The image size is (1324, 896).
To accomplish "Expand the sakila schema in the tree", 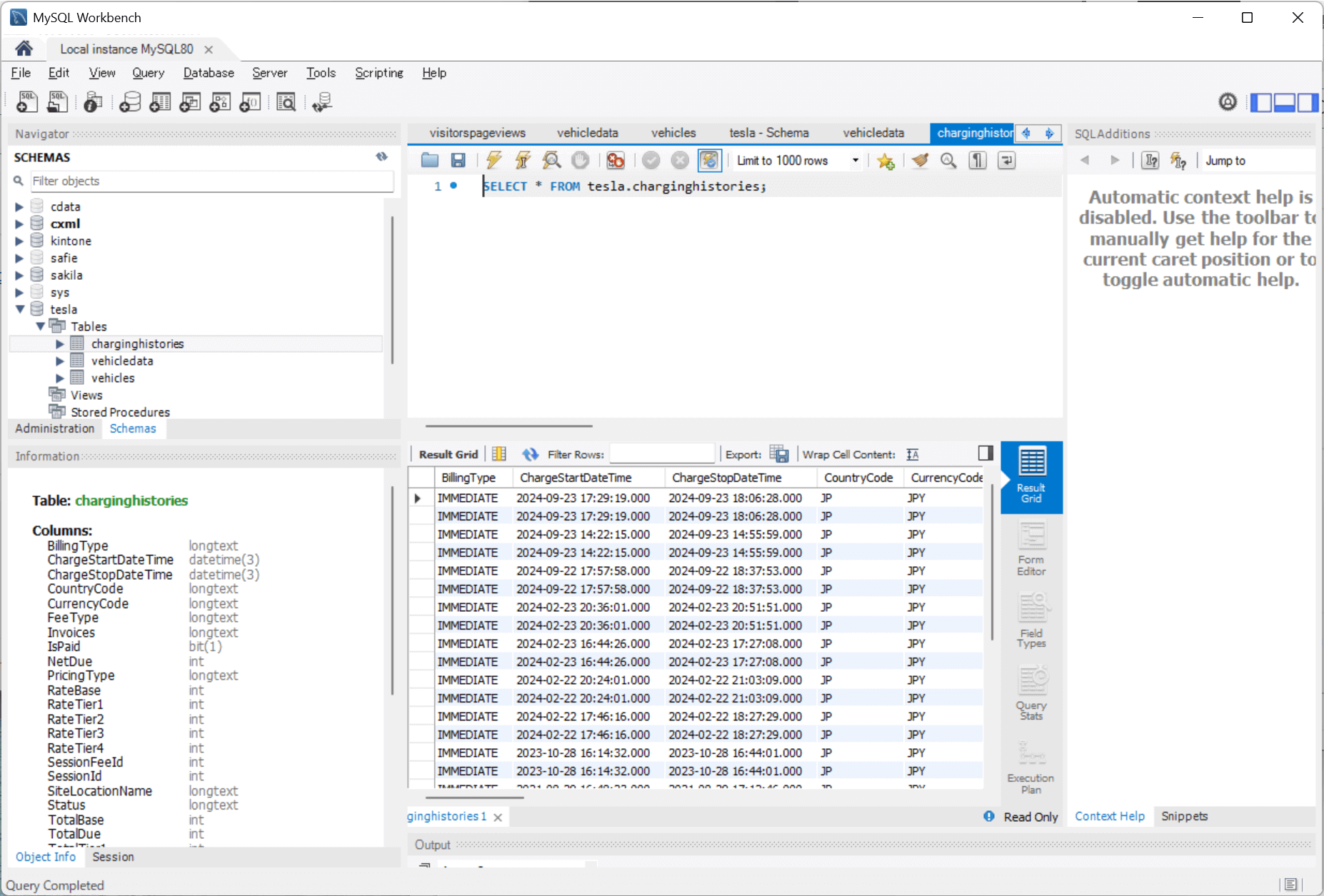I will click(x=19, y=276).
